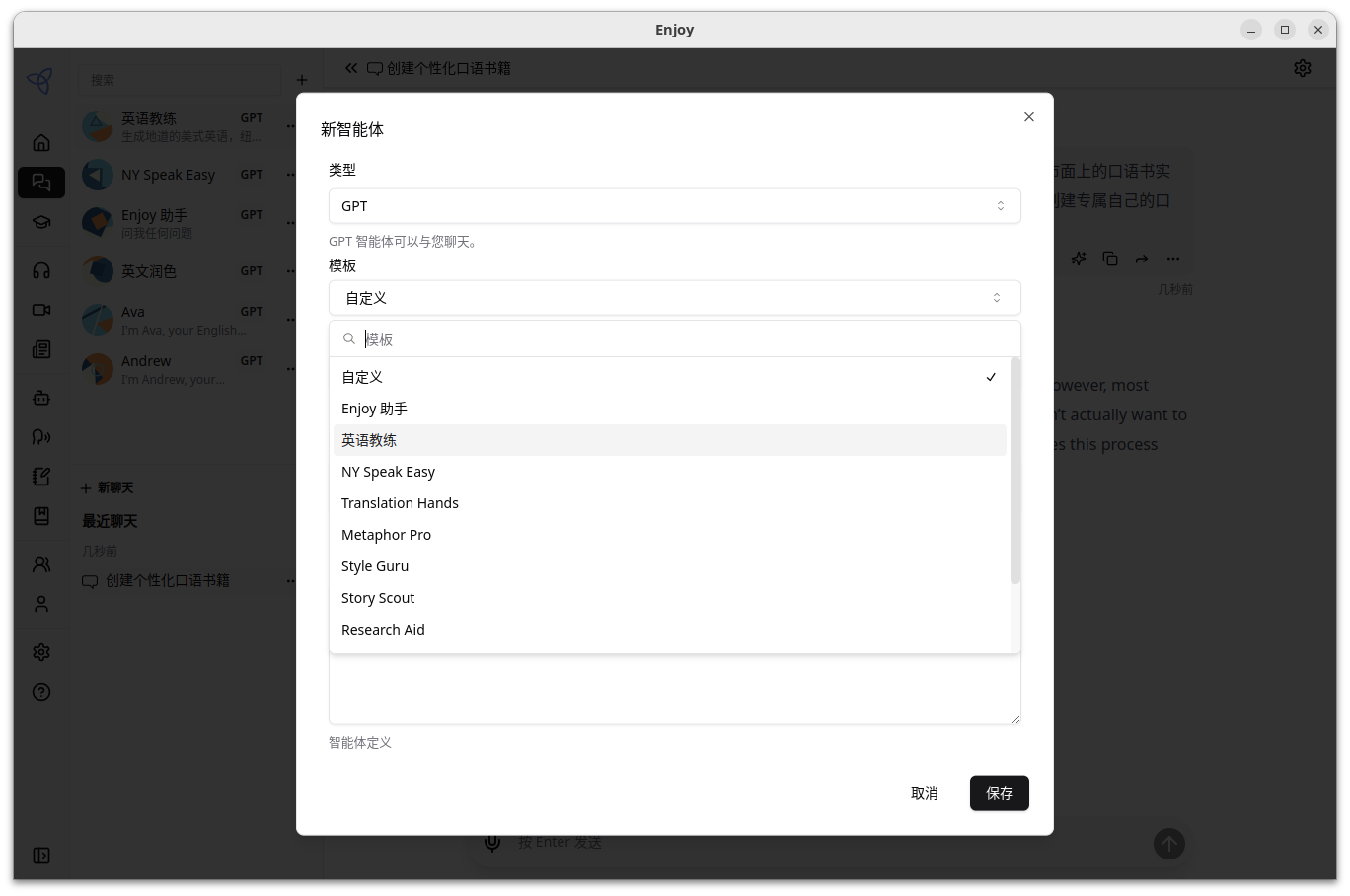The height and width of the screenshot is (896, 1350).
Task: Start a 新聊天 new chat
Action: (107, 486)
